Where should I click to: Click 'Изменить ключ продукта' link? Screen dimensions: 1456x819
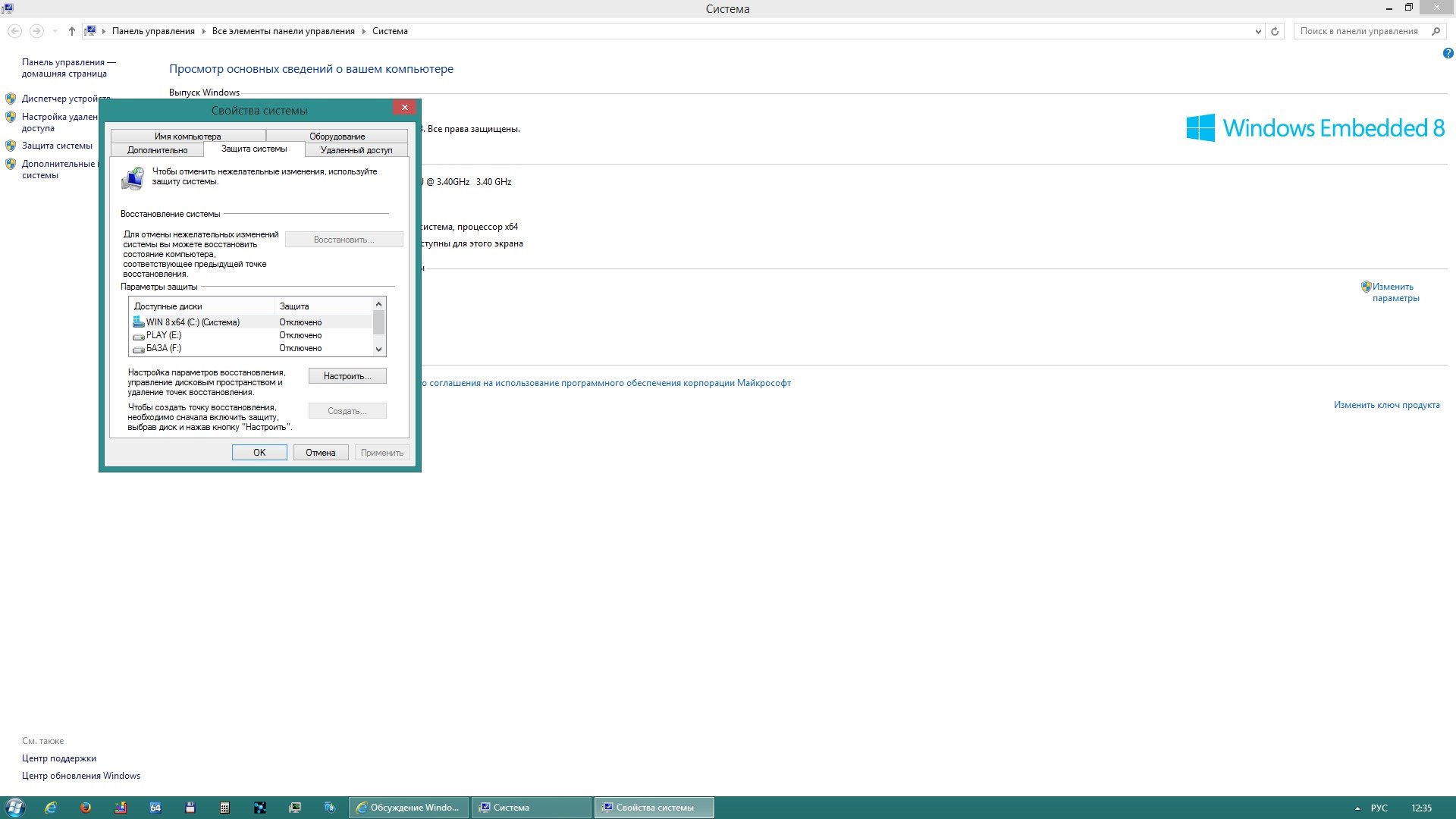[1386, 405]
